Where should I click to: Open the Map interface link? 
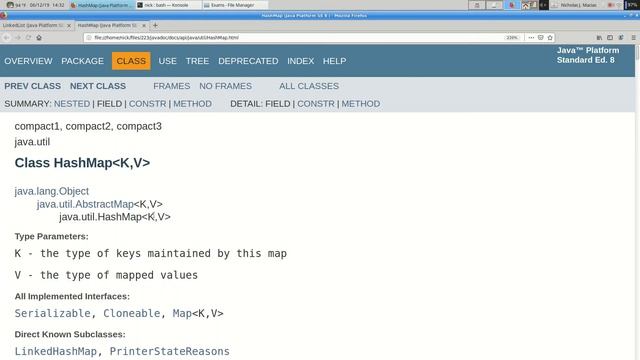click(x=182, y=313)
